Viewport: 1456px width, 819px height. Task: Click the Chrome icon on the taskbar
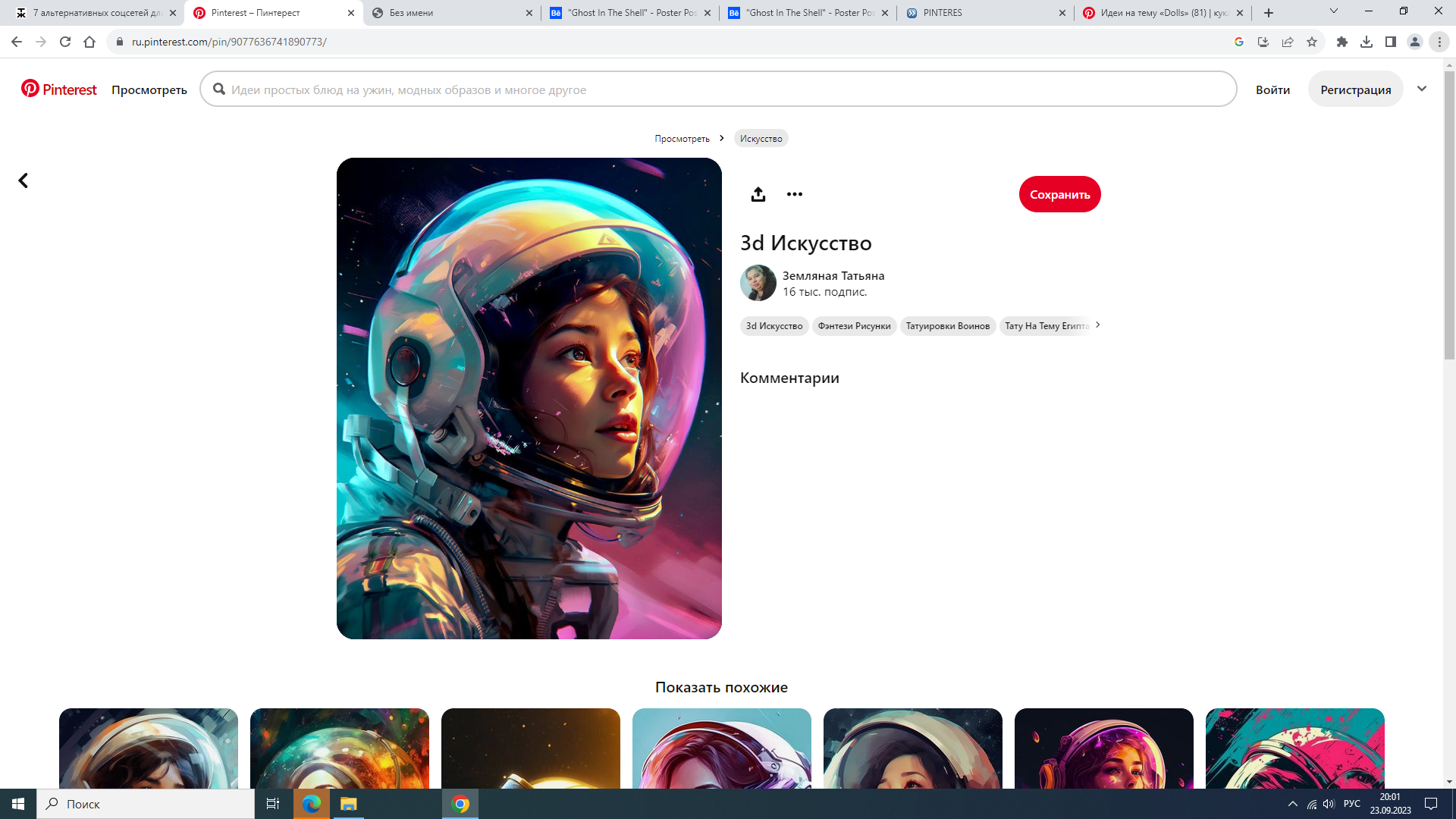coord(460,804)
